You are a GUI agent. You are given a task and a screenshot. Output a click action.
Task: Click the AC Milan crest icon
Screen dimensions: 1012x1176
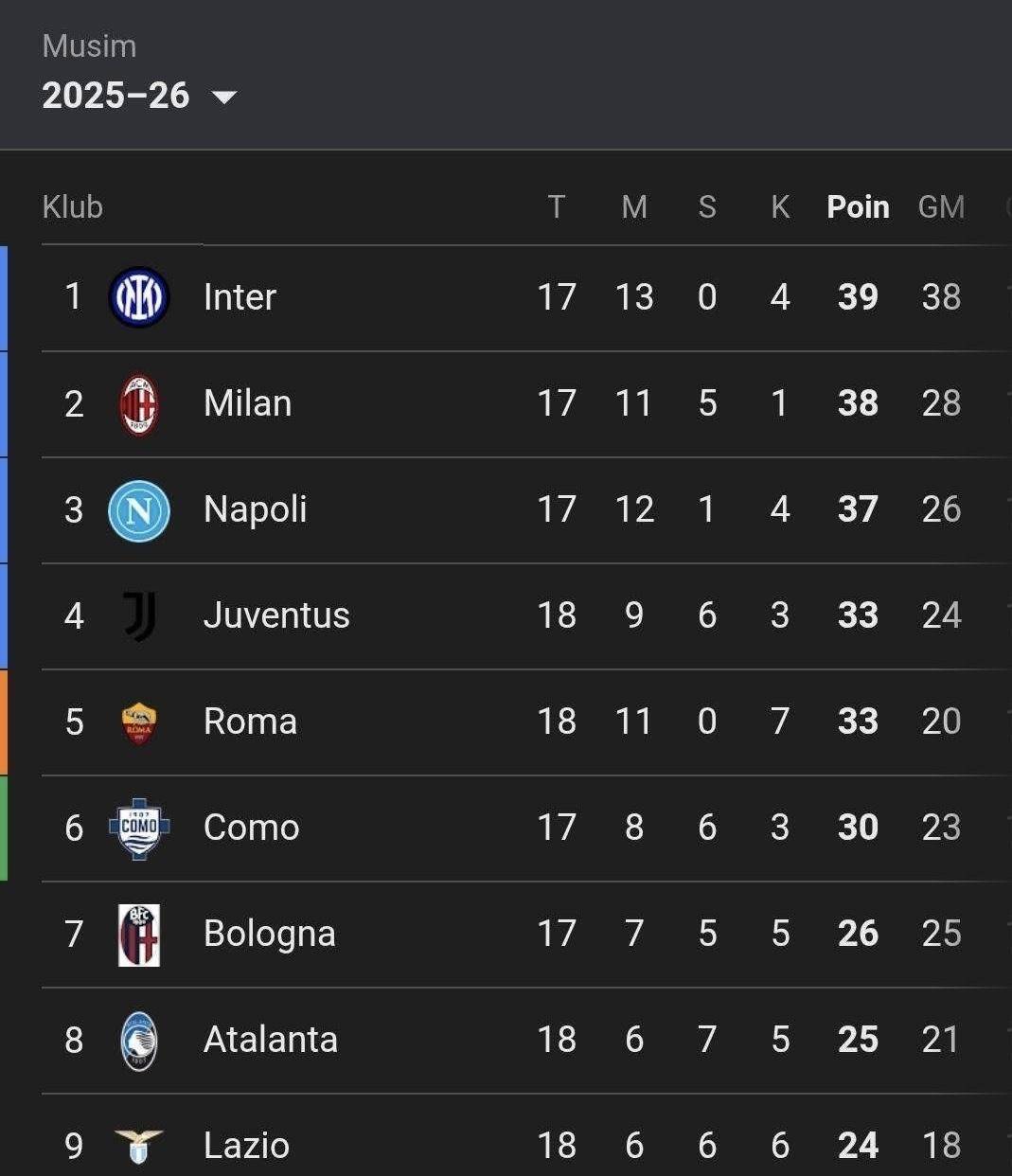[x=139, y=404]
